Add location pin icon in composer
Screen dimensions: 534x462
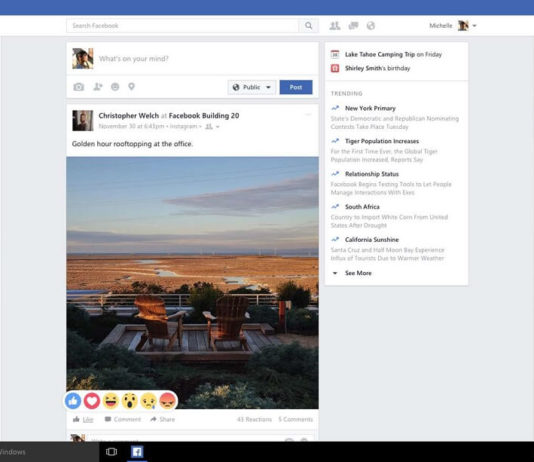[131, 87]
